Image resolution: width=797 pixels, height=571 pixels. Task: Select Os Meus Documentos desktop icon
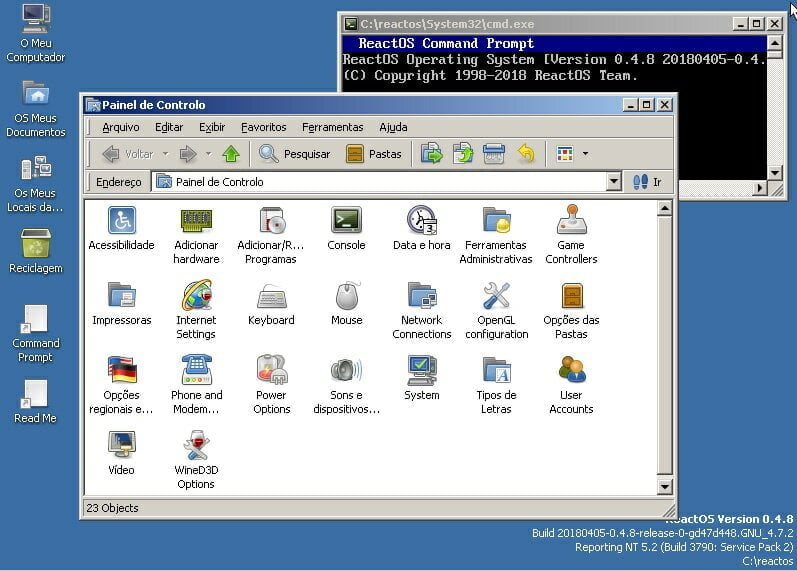[36, 109]
